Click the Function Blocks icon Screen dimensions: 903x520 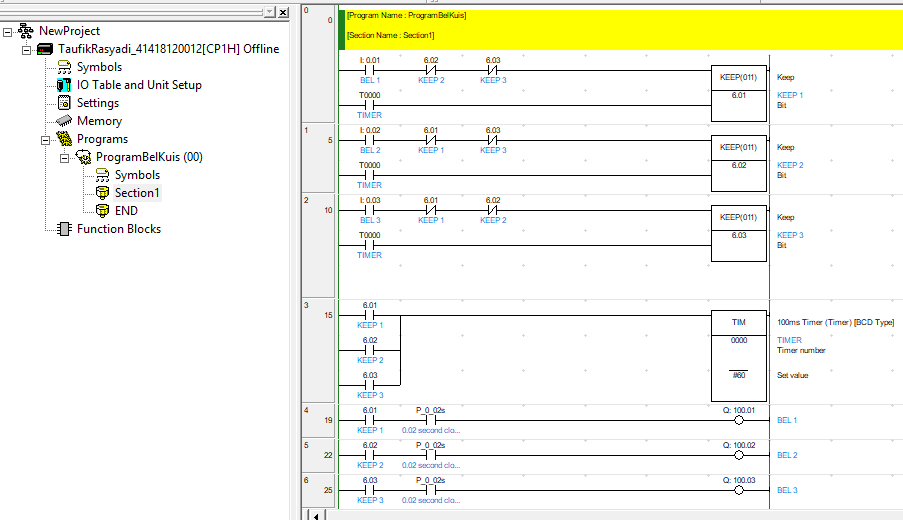pyautogui.click(x=64, y=229)
